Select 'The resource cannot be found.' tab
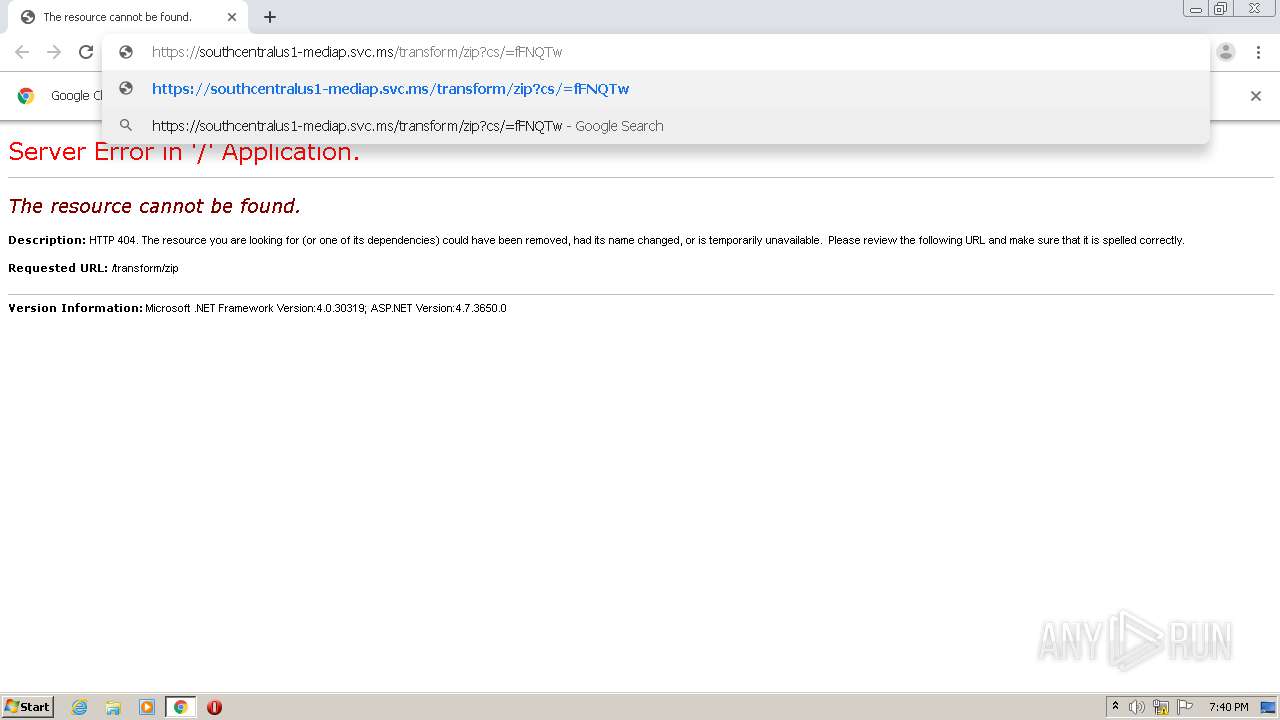1280x720 pixels. coord(126,17)
